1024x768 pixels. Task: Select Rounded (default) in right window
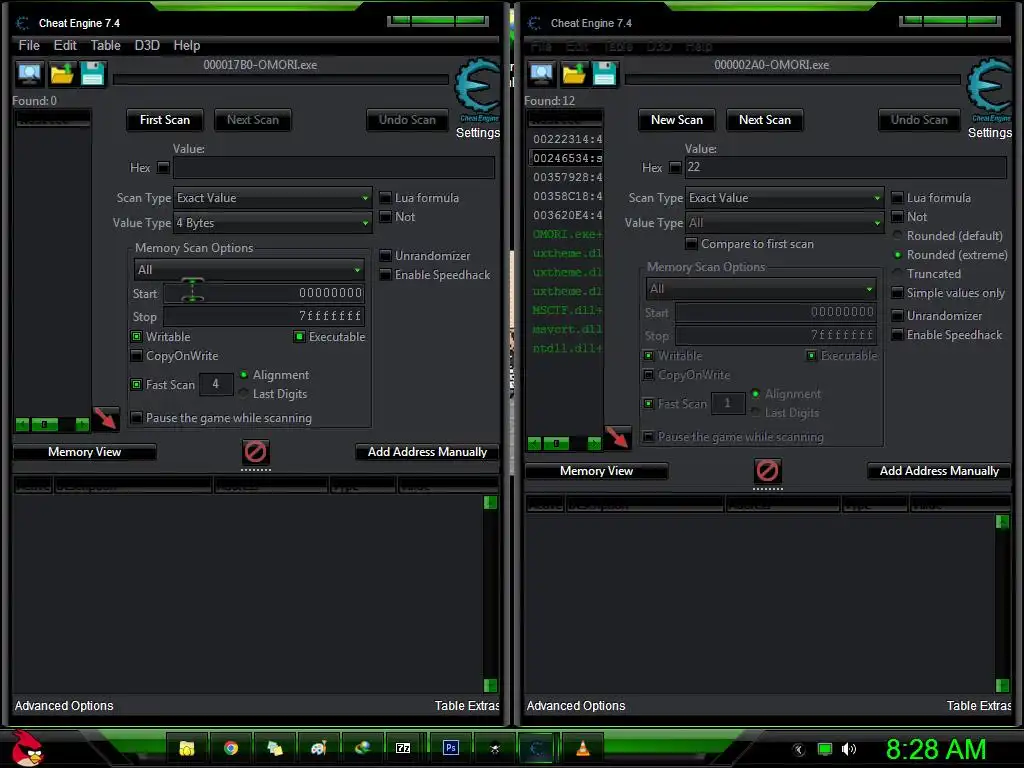[897, 236]
